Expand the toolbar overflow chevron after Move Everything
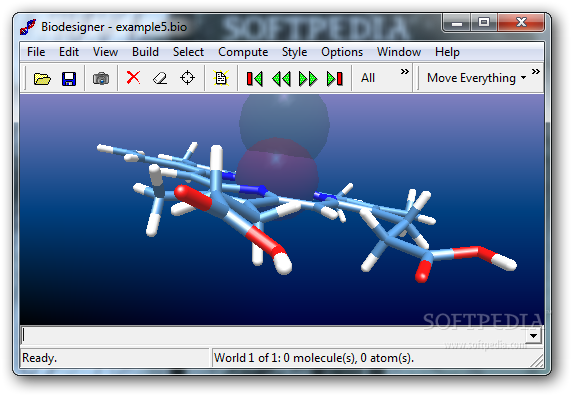 coord(536,71)
